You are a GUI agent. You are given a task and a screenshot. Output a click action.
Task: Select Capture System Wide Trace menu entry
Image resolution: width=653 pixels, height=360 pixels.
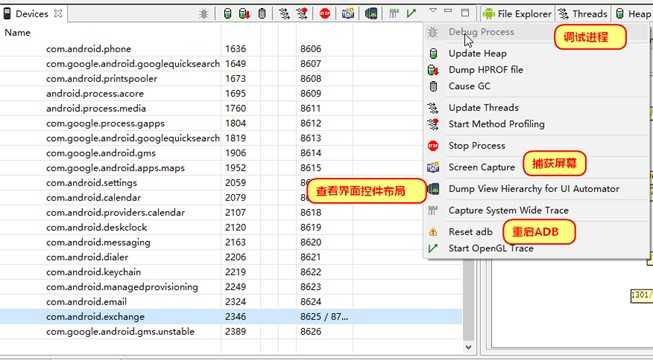(508, 210)
